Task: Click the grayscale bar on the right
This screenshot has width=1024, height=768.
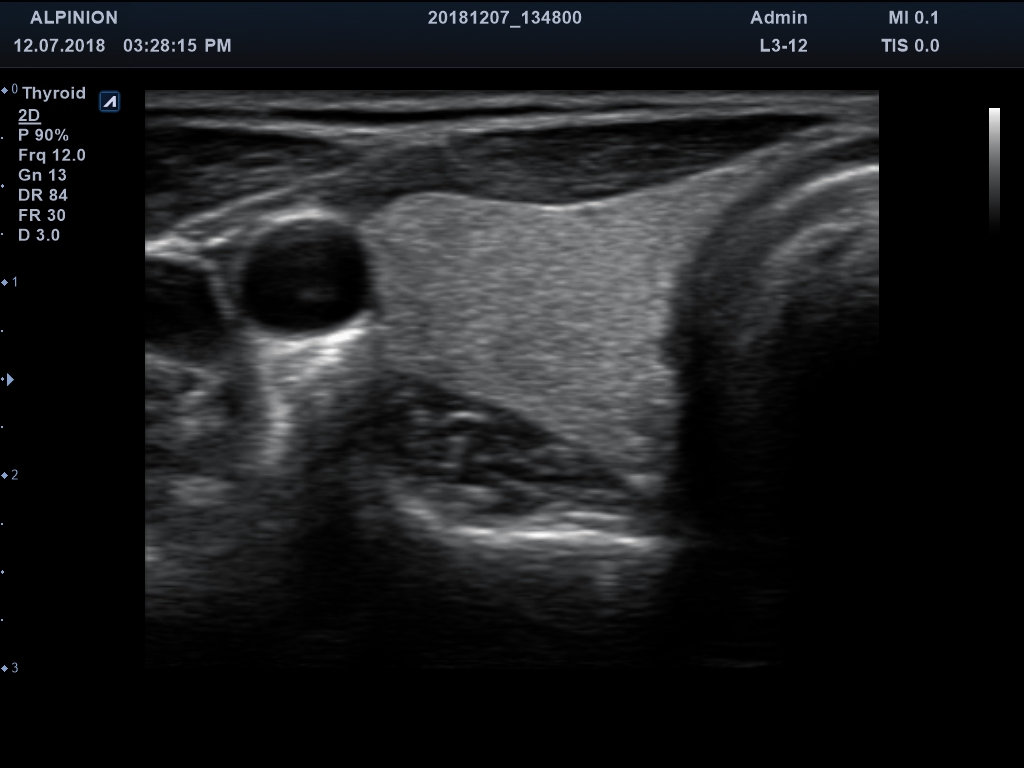Action: coord(994,170)
